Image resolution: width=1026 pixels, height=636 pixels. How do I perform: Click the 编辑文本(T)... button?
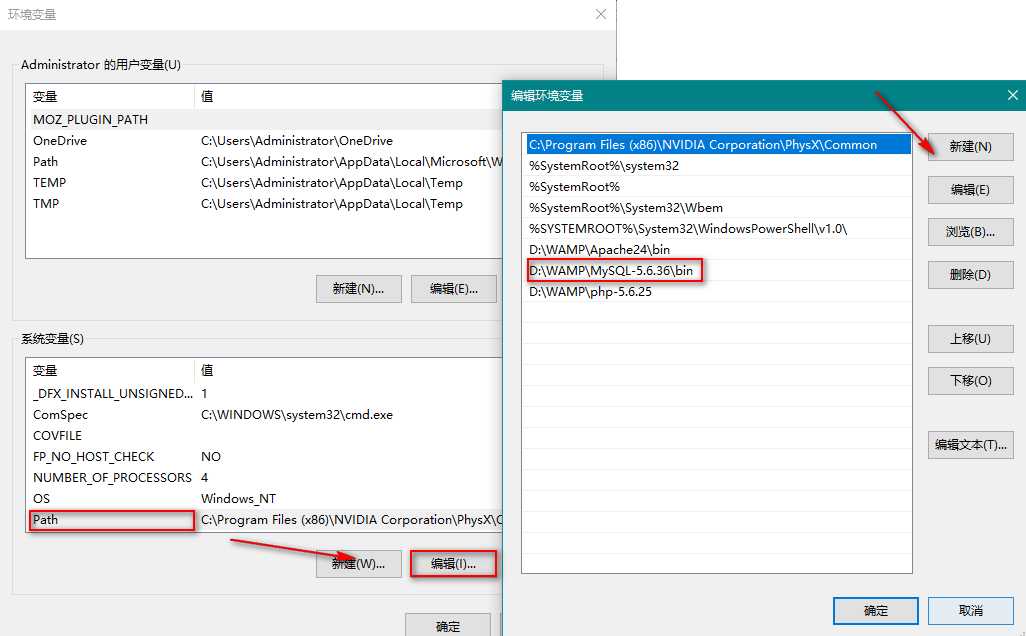(x=970, y=445)
